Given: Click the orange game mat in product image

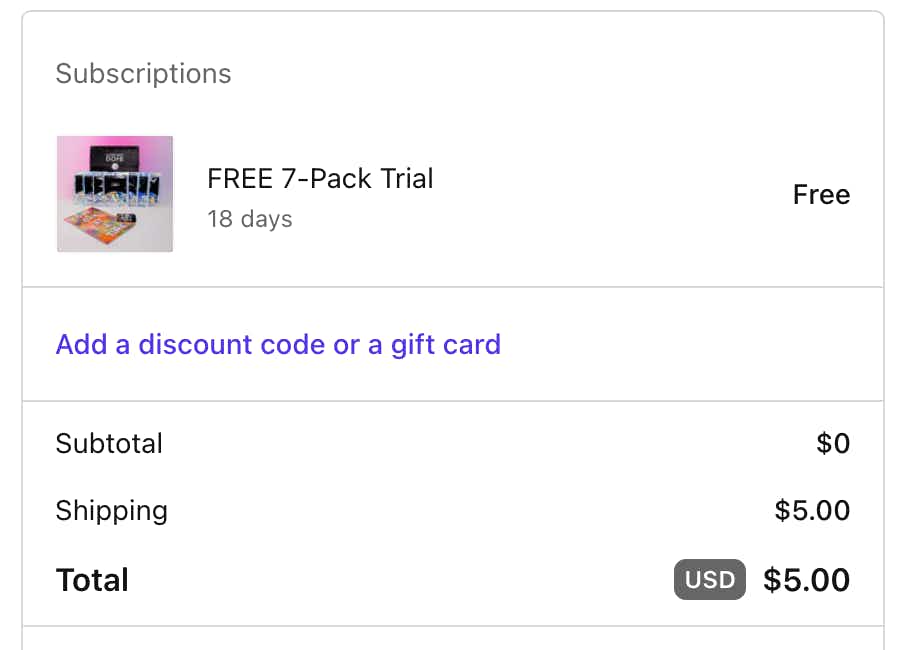Looking at the screenshot, I should point(100,225).
